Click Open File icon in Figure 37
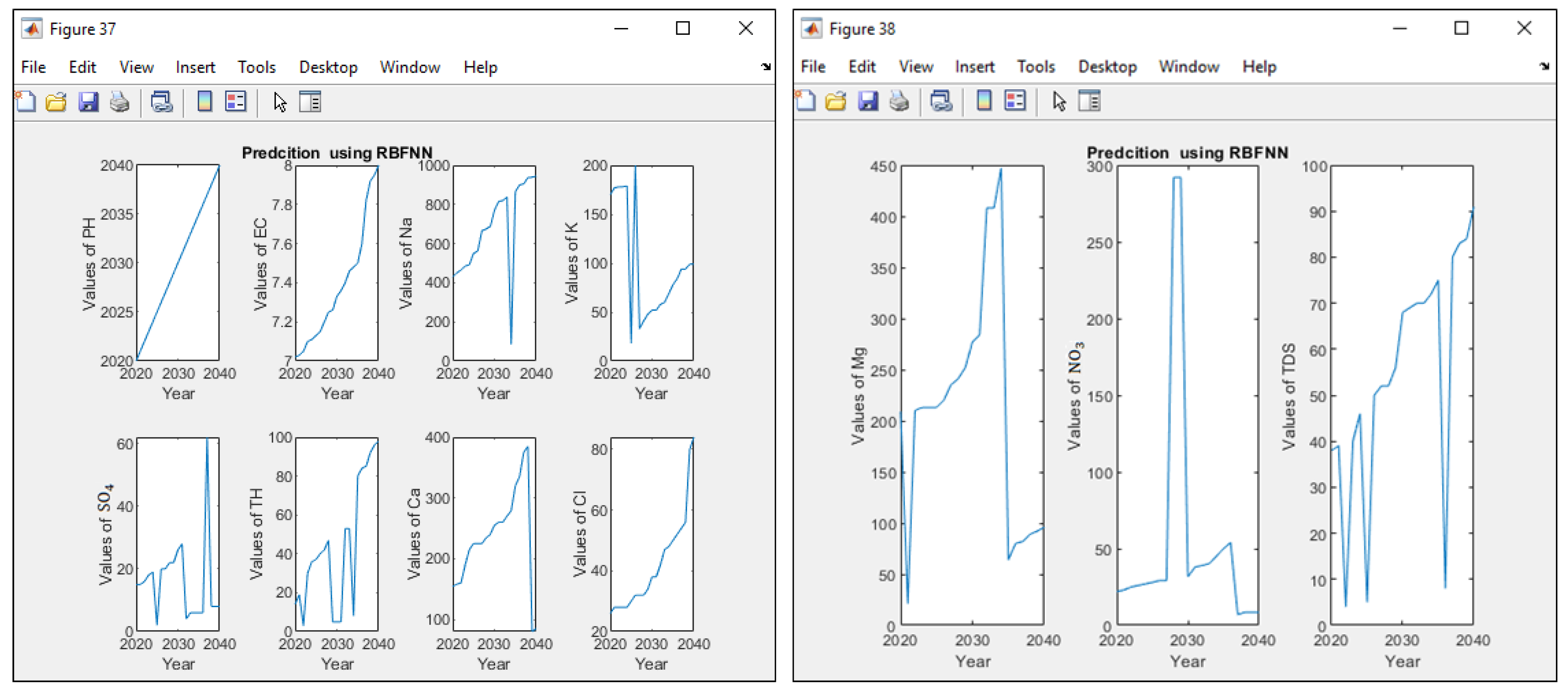This screenshot has height=692, width=1568. pos(56,102)
